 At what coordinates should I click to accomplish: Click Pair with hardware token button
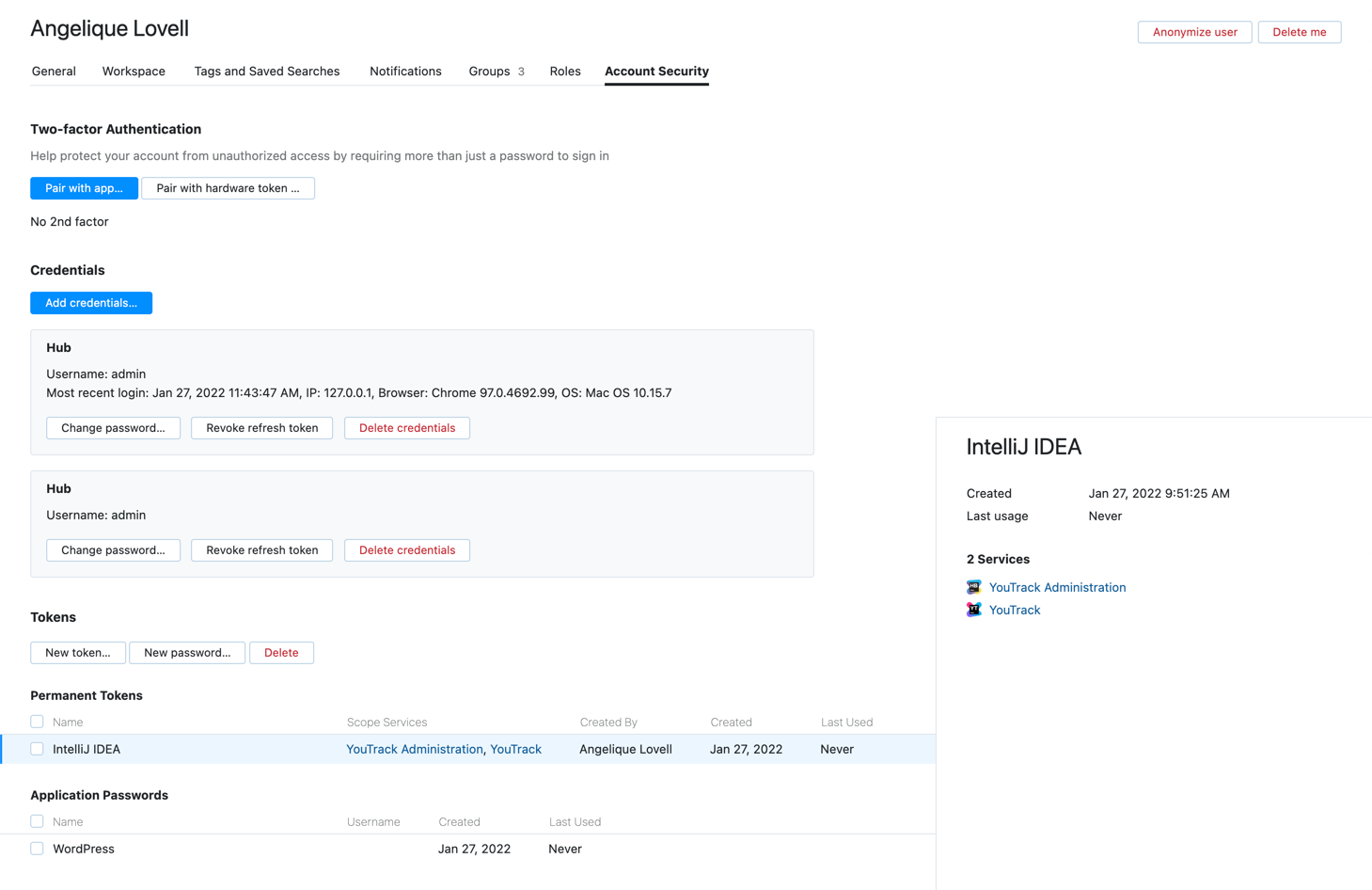[228, 188]
